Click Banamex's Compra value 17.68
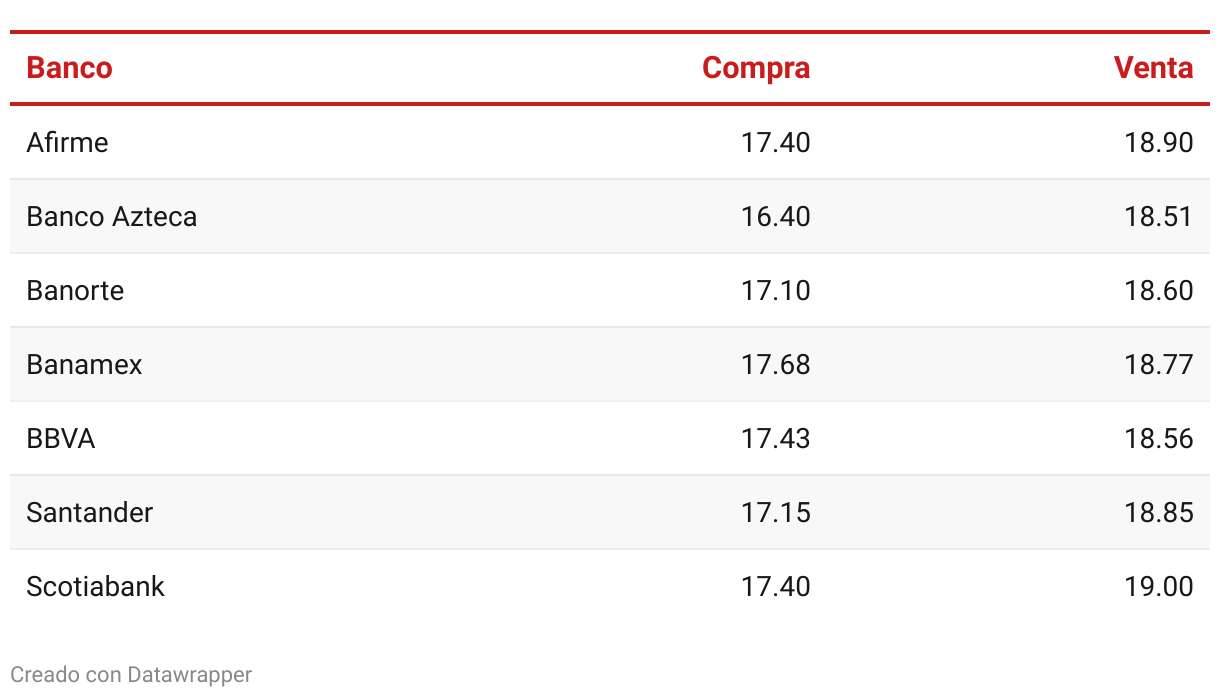1220x698 pixels. tap(775, 364)
